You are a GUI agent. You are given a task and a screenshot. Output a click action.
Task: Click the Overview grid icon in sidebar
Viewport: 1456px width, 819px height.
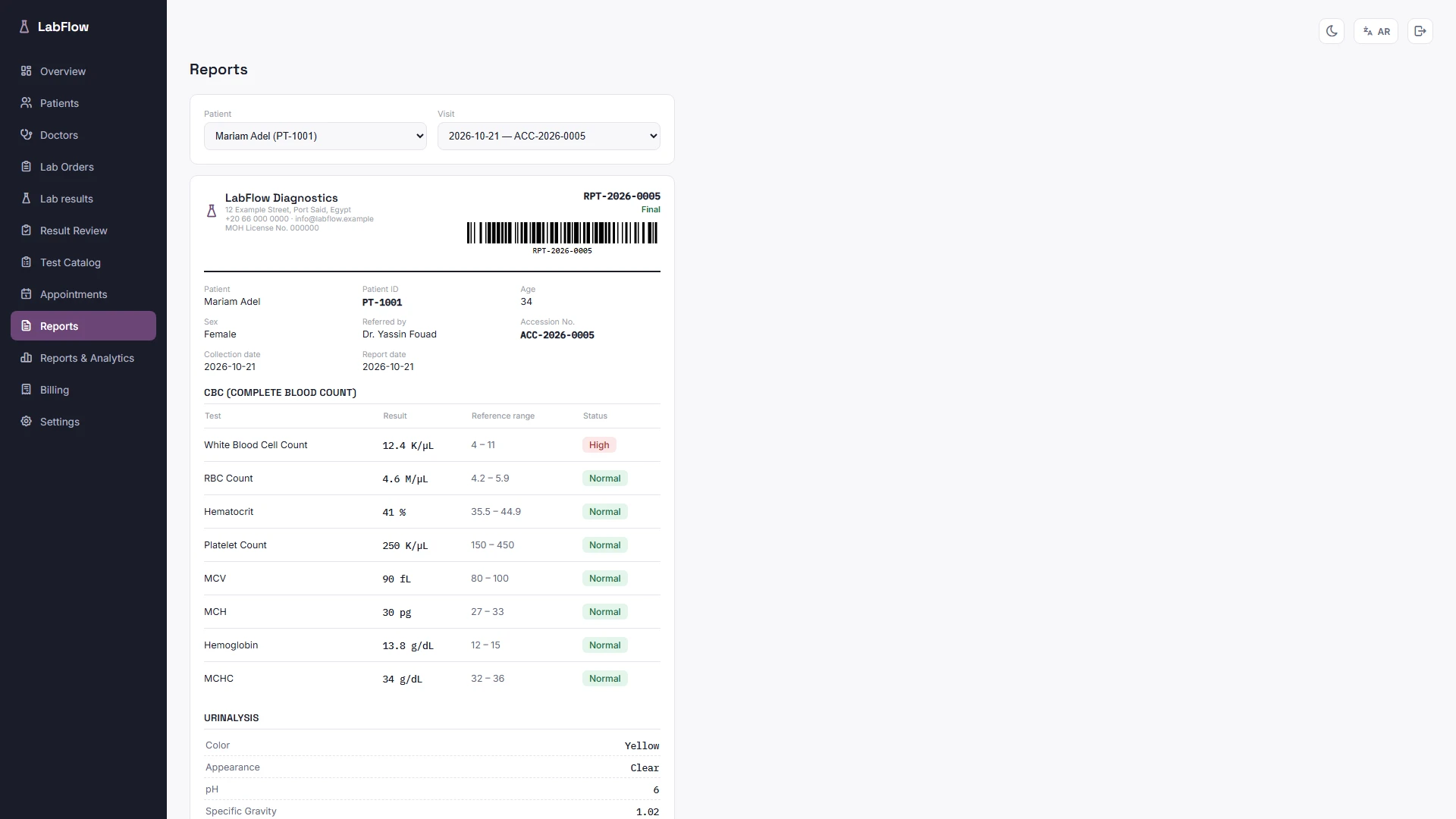click(x=26, y=71)
